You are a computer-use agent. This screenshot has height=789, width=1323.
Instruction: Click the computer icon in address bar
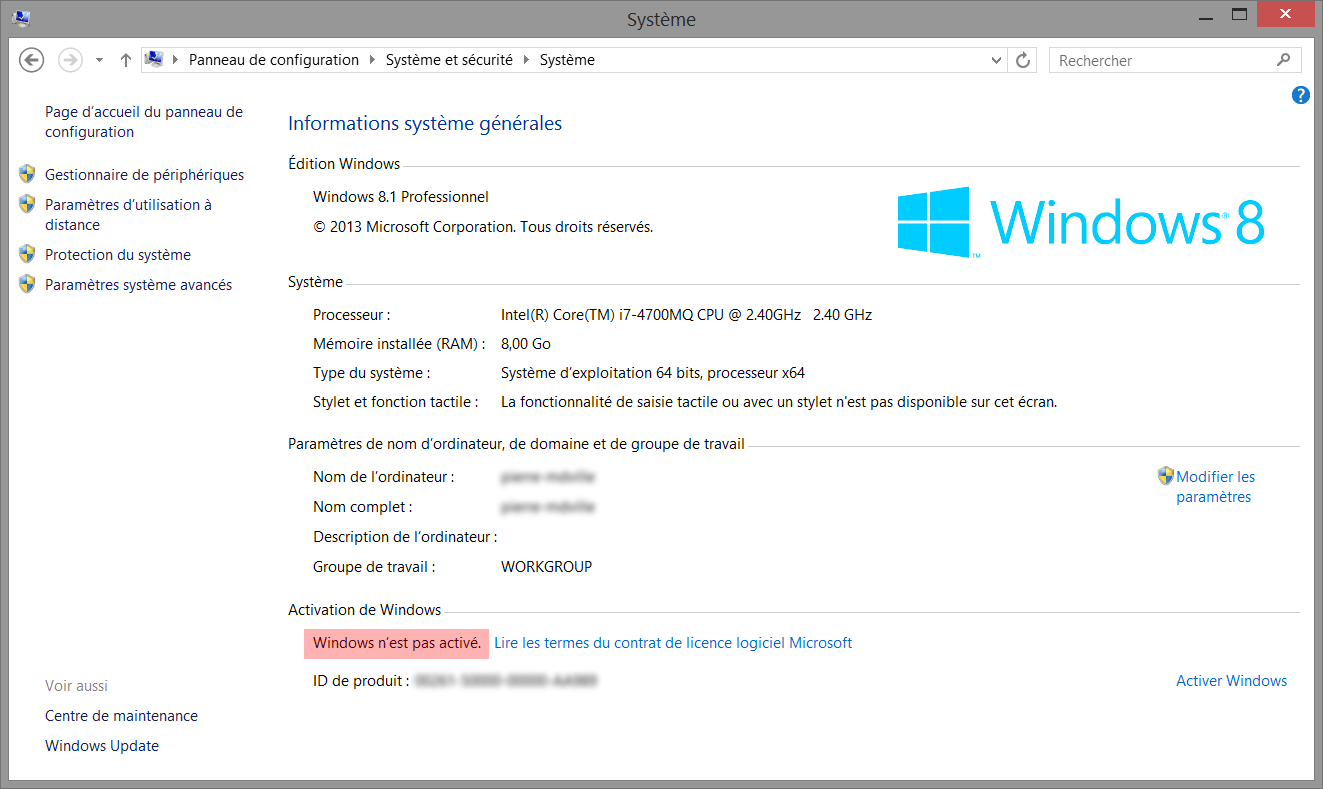pyautogui.click(x=154, y=60)
